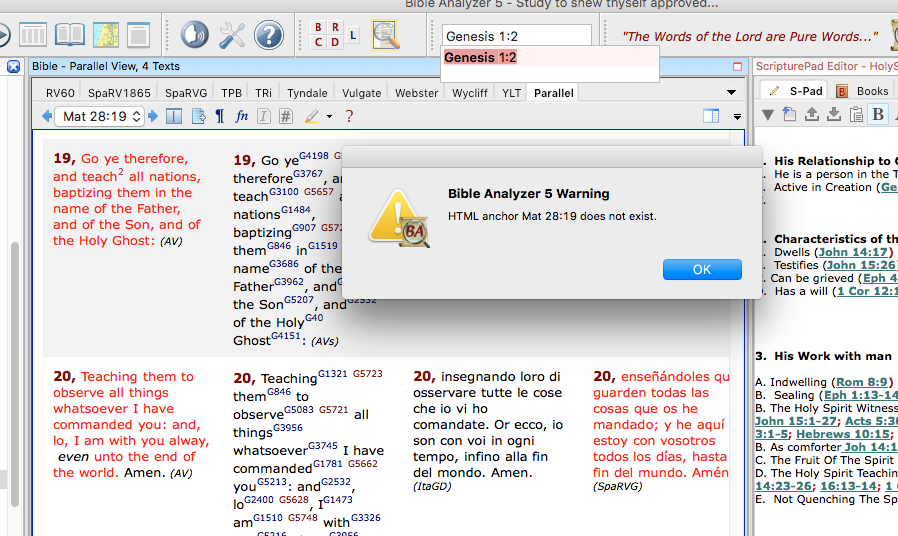Choose the Genesis 1:2 autocomplete suggestion

point(550,58)
